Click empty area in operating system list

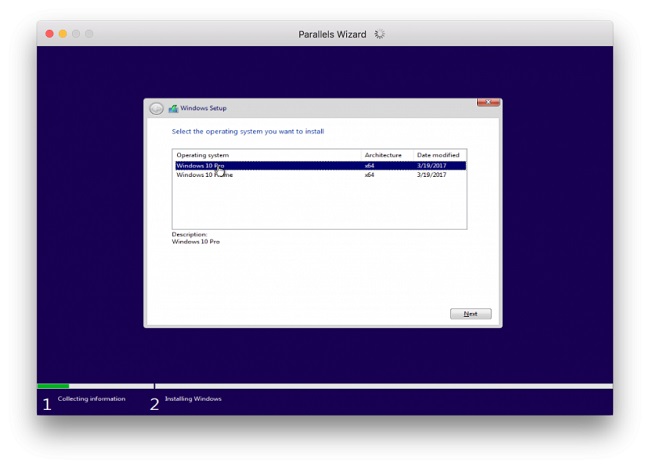[318, 205]
